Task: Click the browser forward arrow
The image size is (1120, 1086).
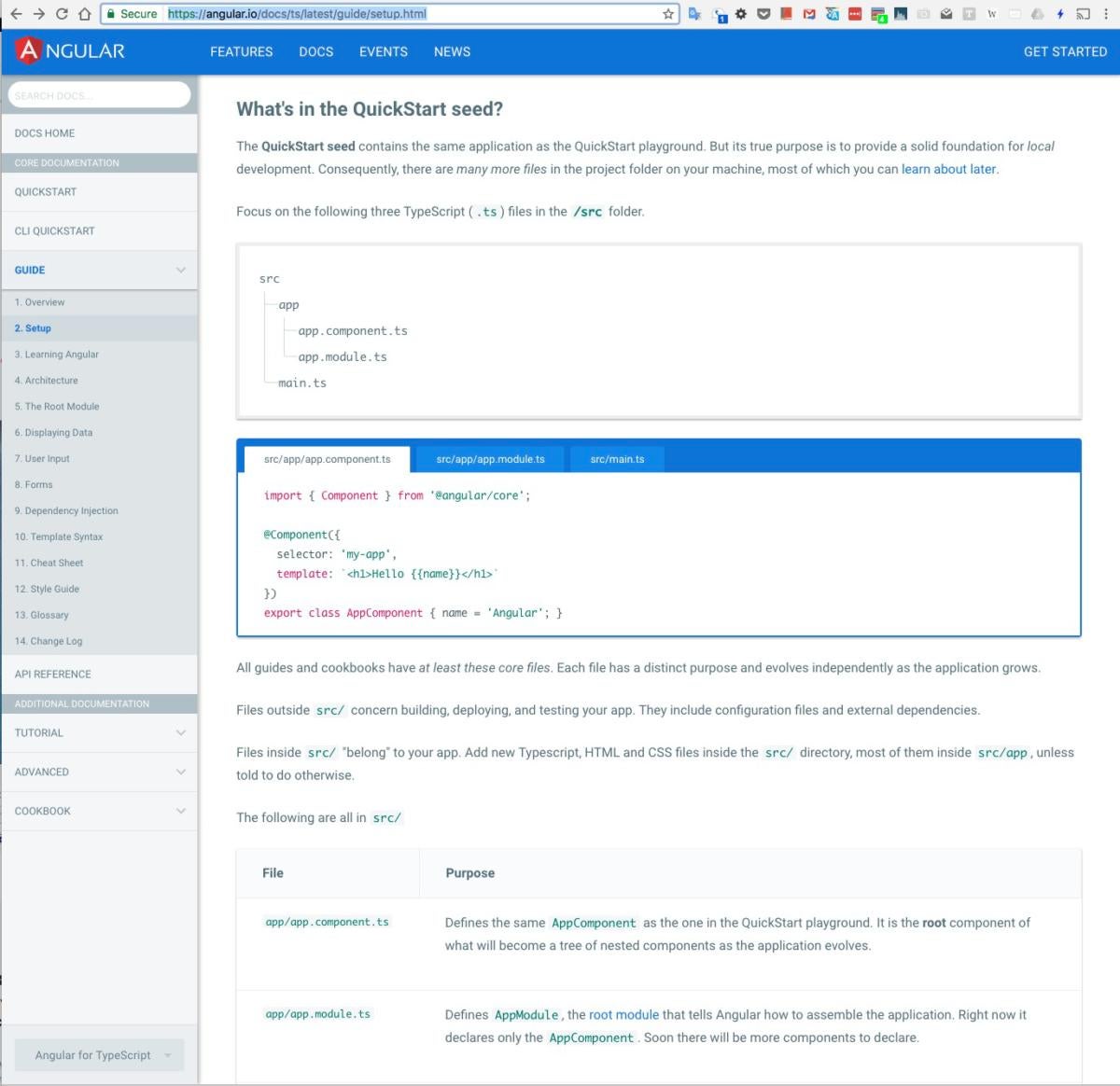Action: 38,14
